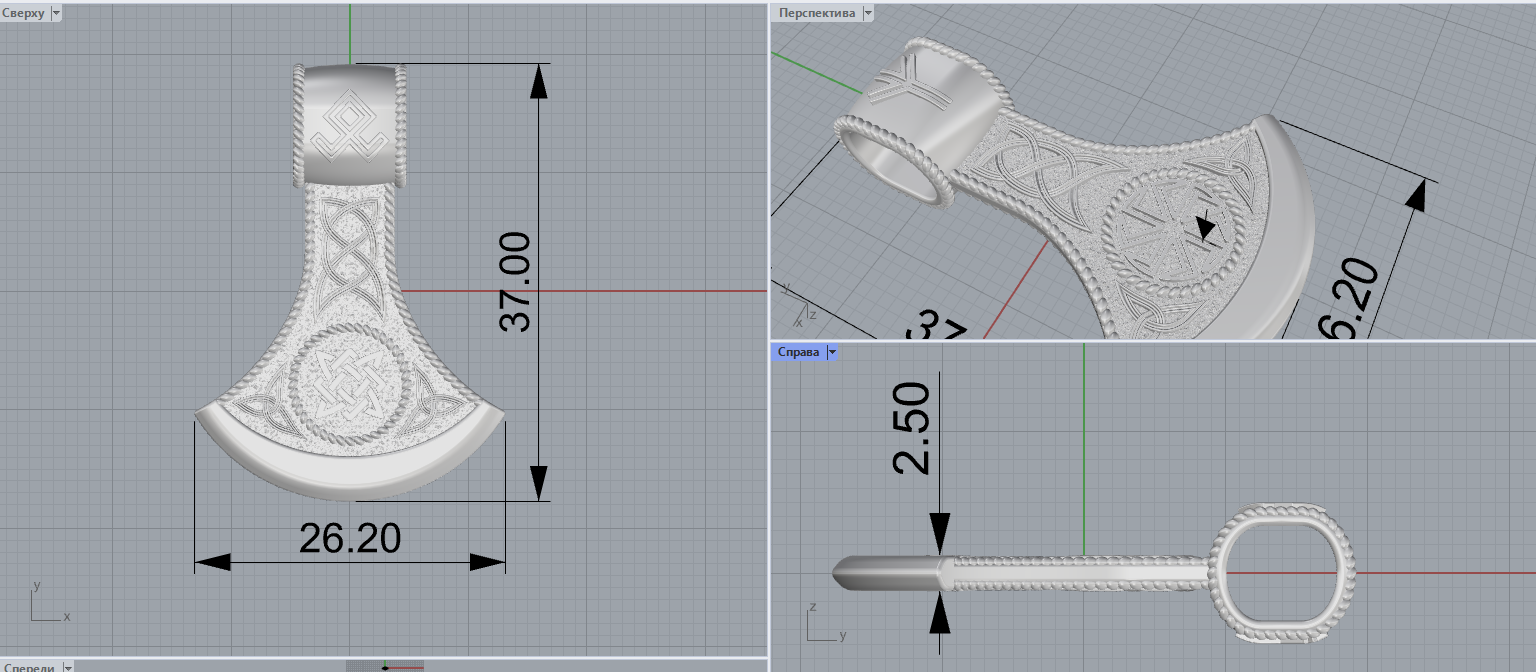The height and width of the screenshot is (672, 1536).
Task: Open the Справа viewport dropdown arrow
Action: coord(831,352)
